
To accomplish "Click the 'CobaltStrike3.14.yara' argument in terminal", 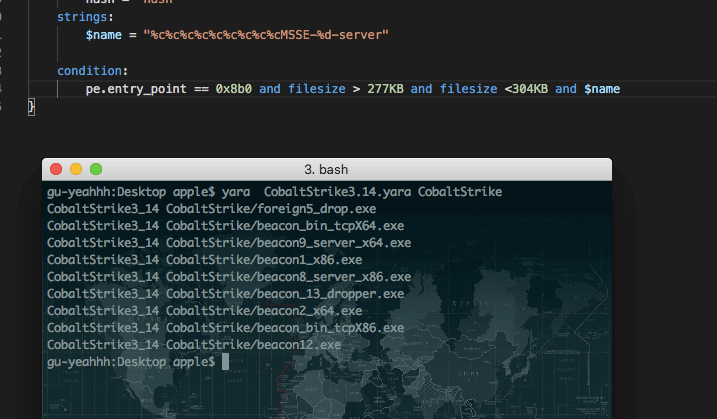I will tap(337, 192).
